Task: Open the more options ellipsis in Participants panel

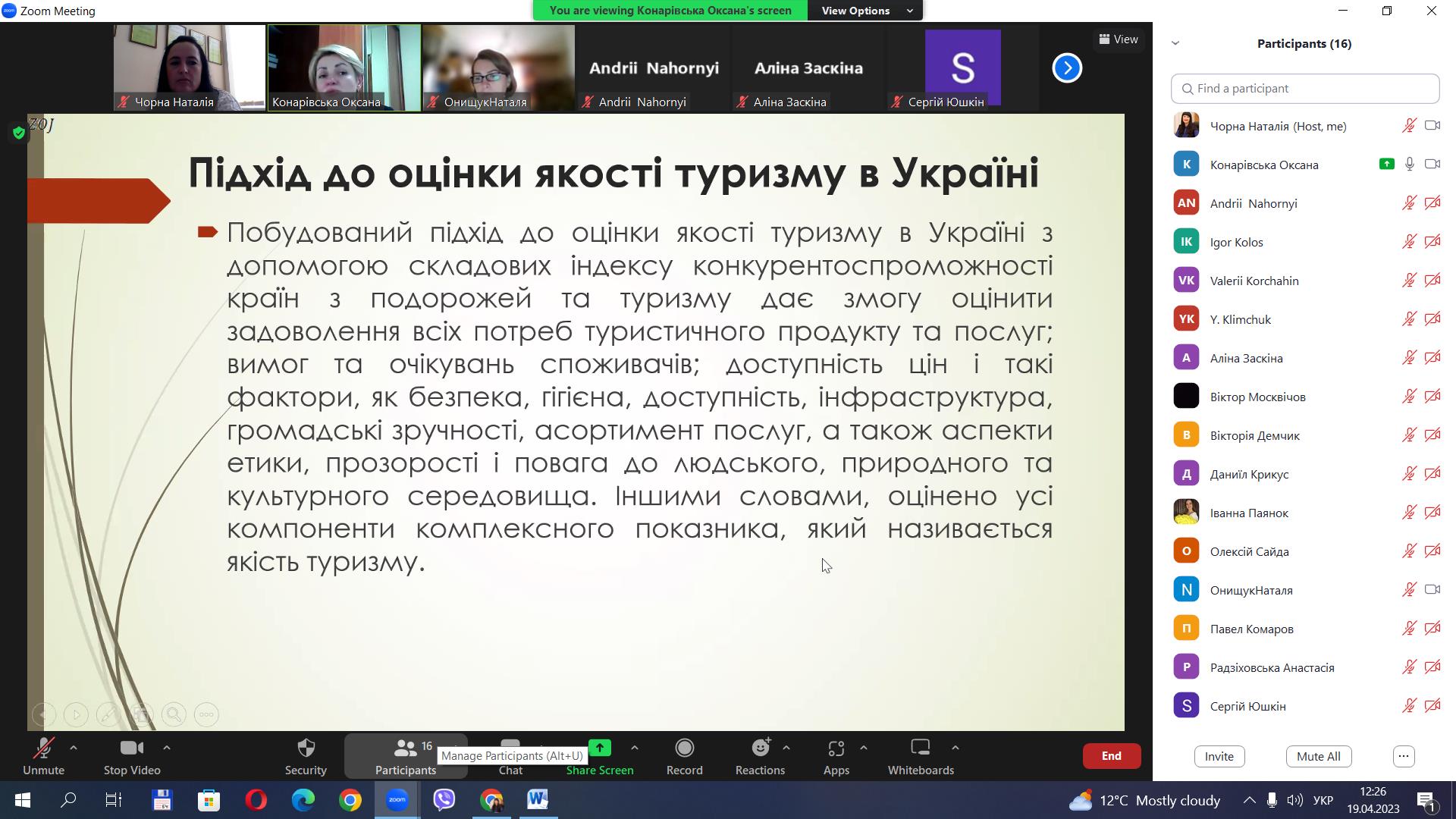Action: point(1404,756)
